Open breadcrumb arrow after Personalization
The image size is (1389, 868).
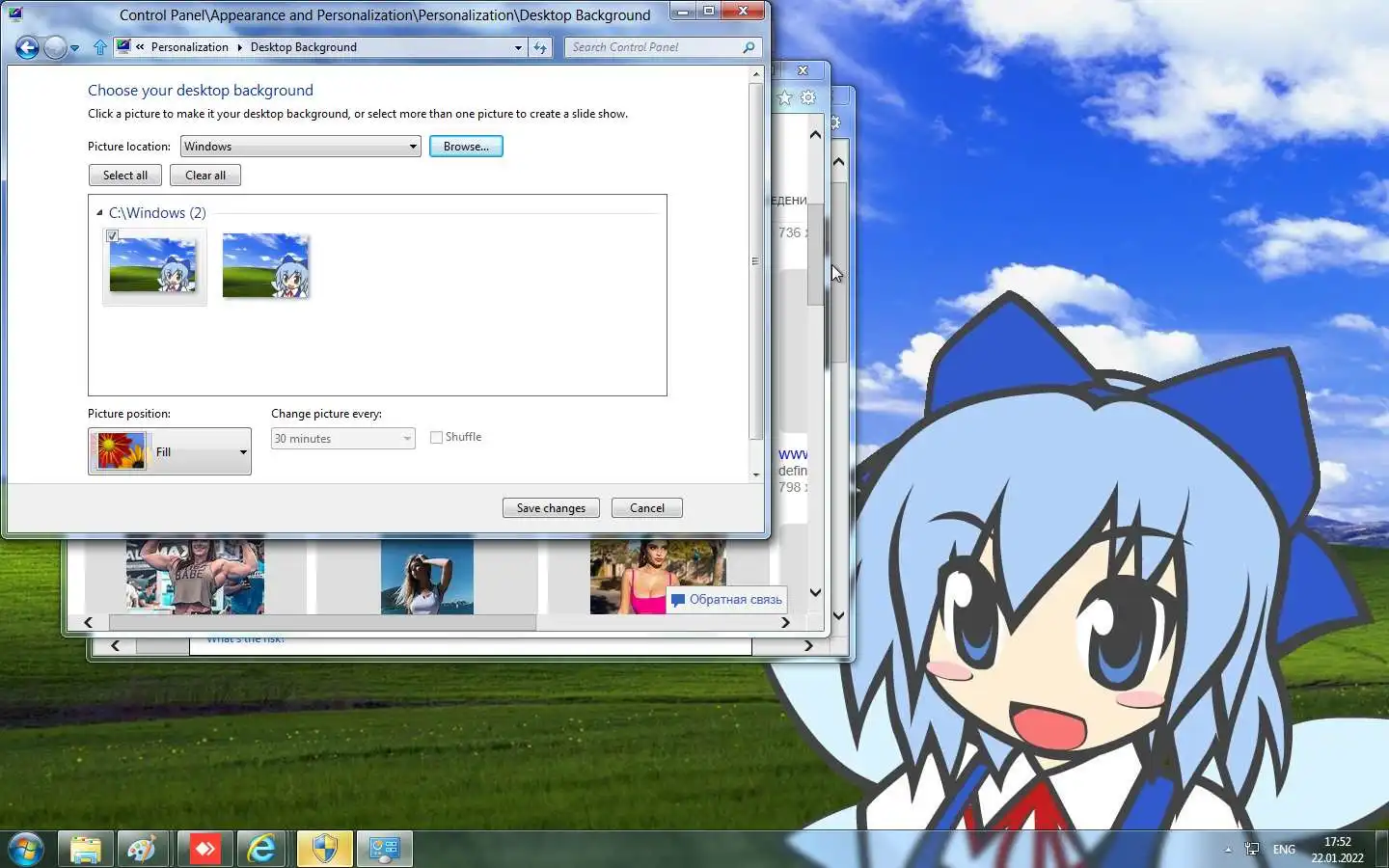[x=239, y=47]
